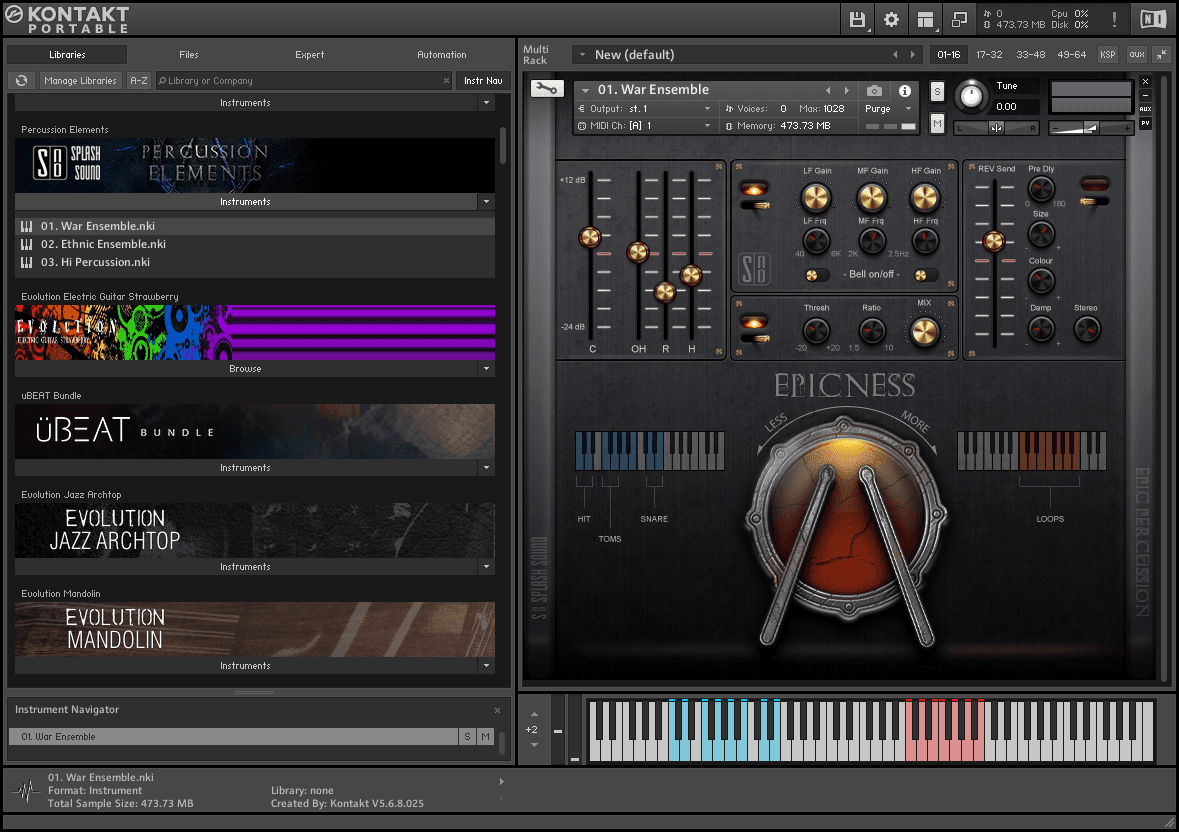Clear the library search field
The height and width of the screenshot is (832, 1179).
446,80
